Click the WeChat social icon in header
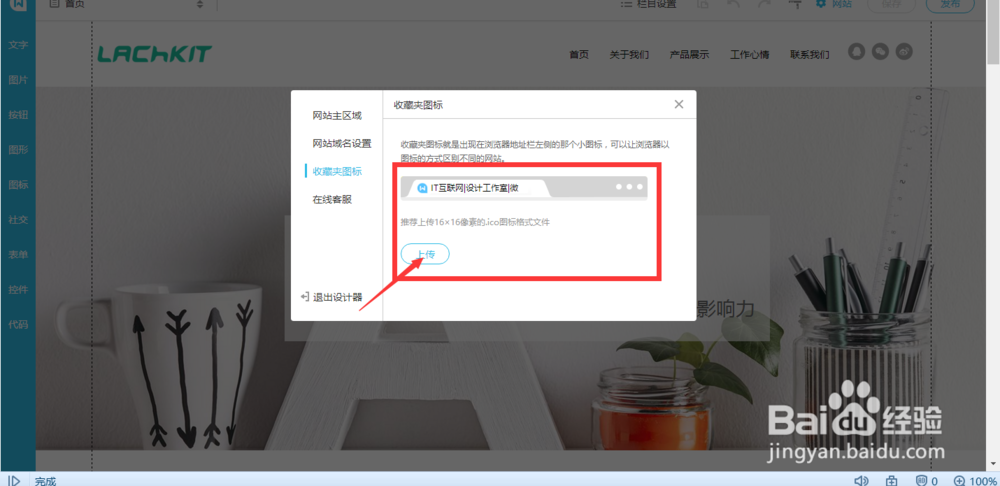The height and width of the screenshot is (486, 1000). [x=880, y=52]
